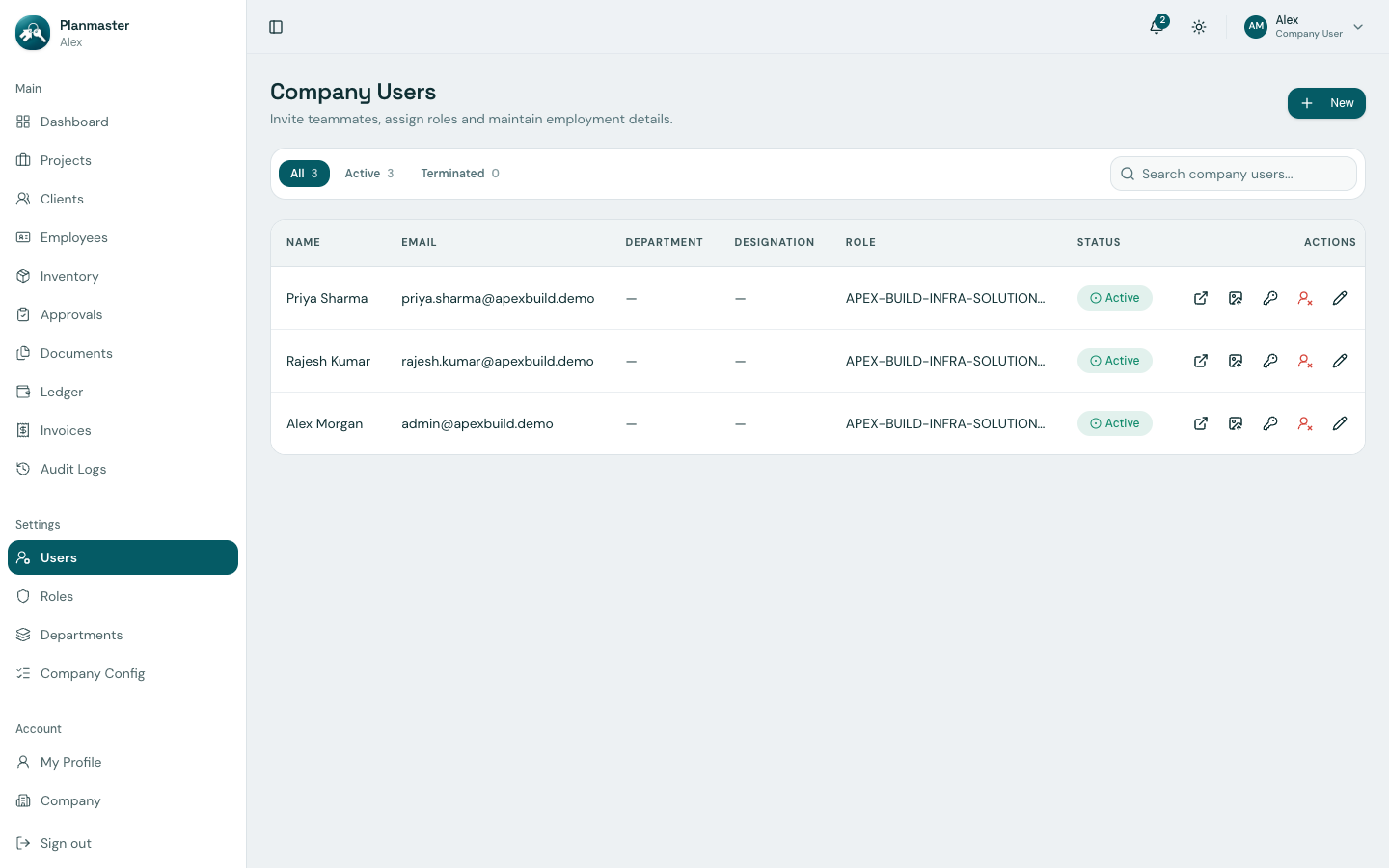This screenshot has width=1389, height=868.
Task: Open the notifications bell
Action: point(1157,27)
